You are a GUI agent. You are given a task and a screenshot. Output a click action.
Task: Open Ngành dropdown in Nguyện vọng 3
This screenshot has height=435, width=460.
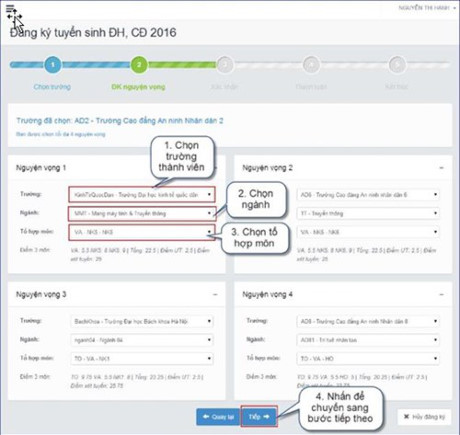tap(142, 340)
